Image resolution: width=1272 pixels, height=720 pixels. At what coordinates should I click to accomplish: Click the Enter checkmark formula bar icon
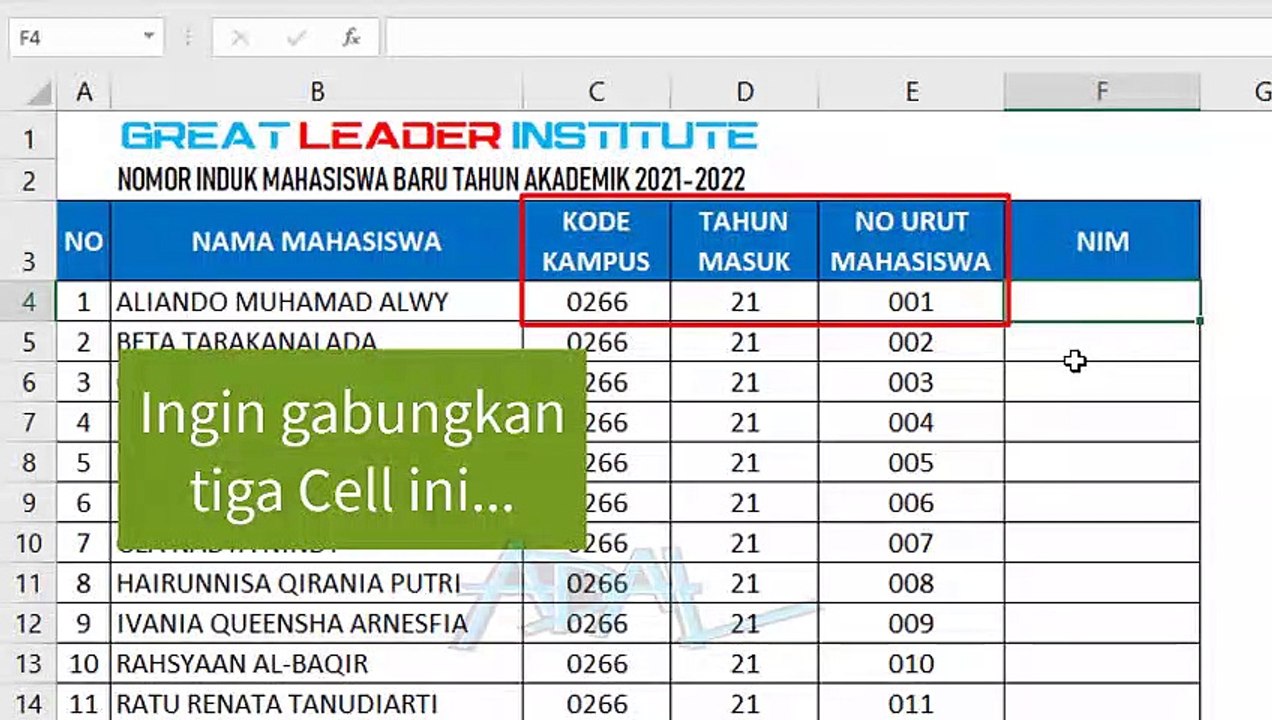[x=296, y=38]
